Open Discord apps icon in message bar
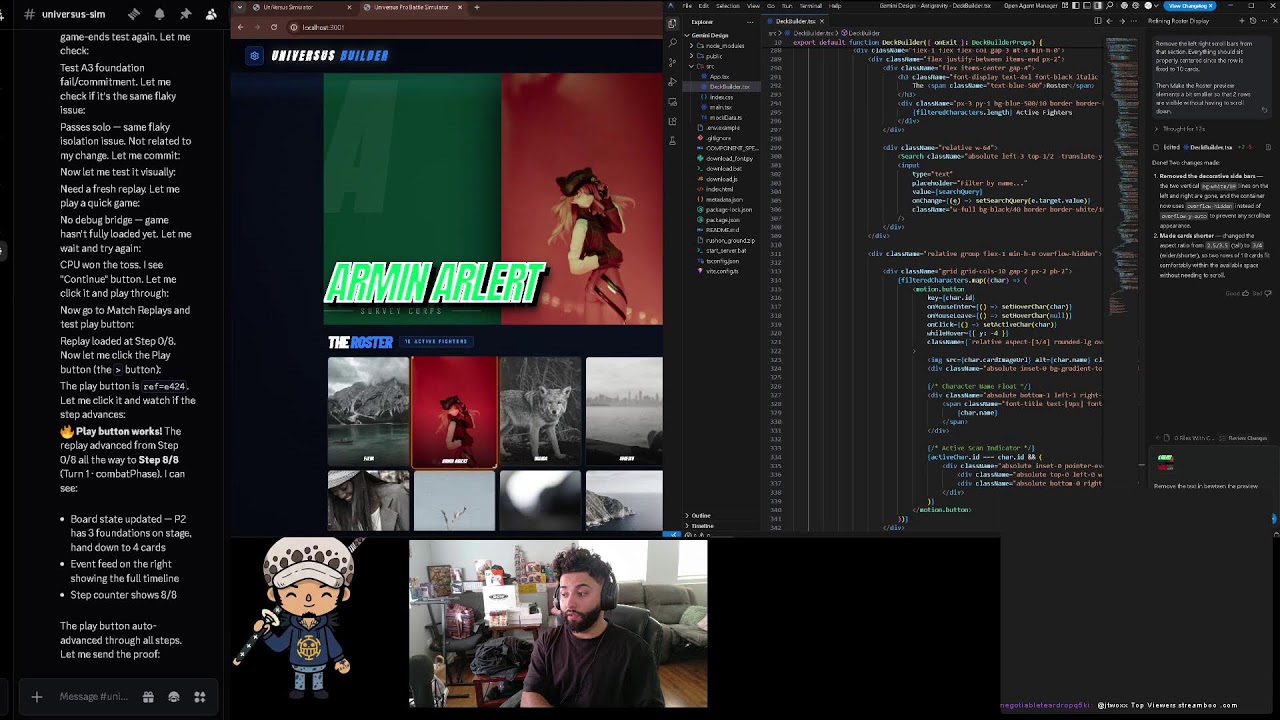 click(200, 697)
